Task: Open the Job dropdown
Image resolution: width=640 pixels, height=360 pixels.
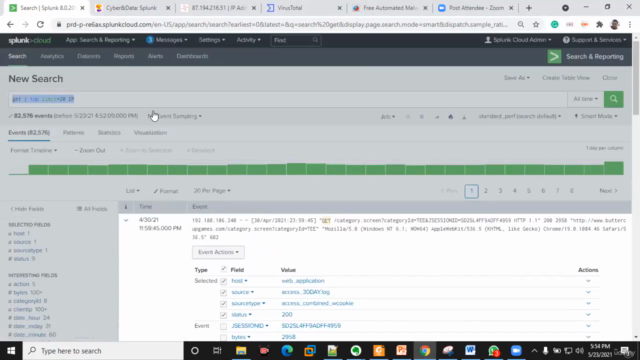Action: [388, 116]
